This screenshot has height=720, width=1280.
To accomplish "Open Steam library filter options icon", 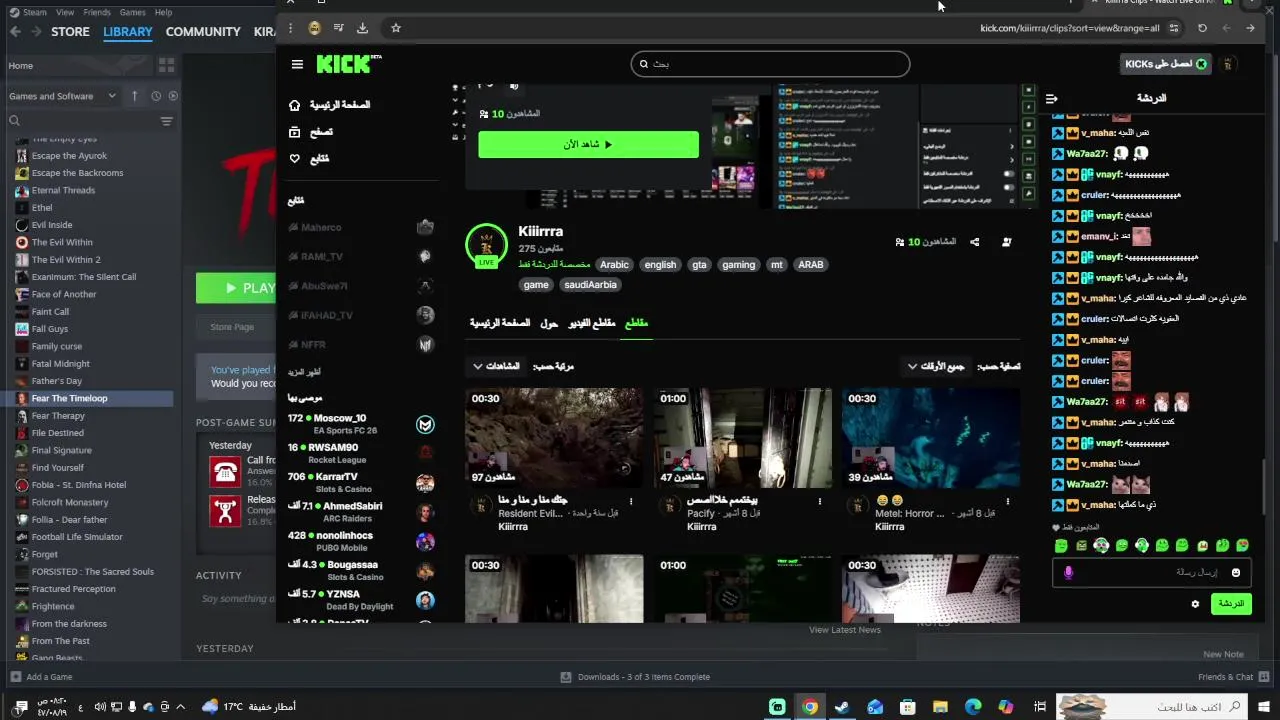I will click(x=167, y=121).
